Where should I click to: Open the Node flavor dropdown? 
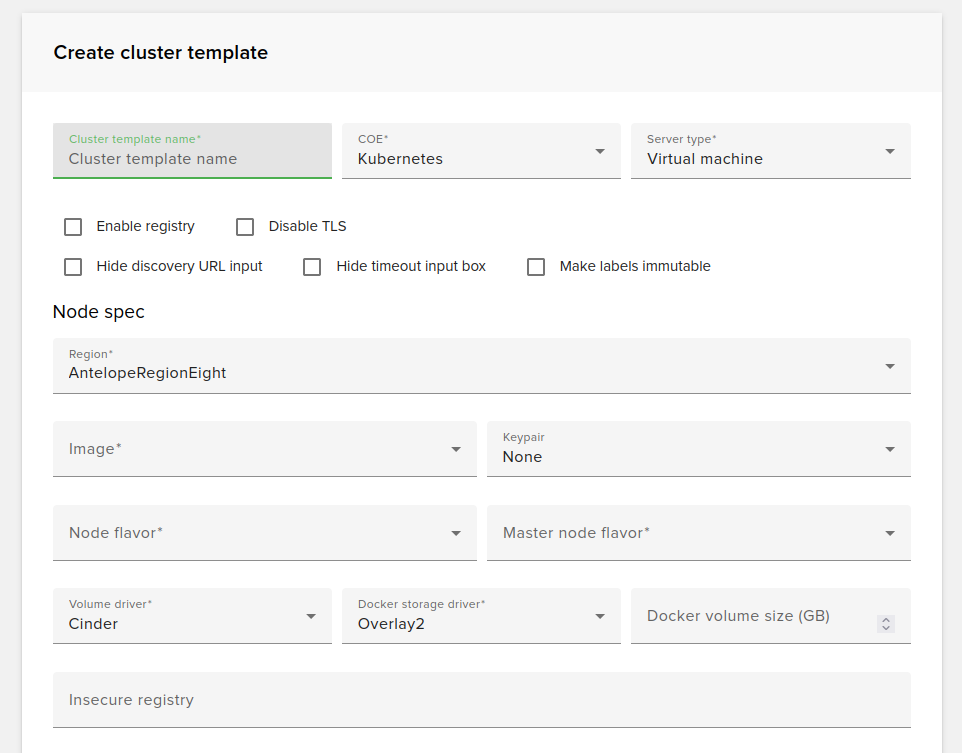coord(264,533)
